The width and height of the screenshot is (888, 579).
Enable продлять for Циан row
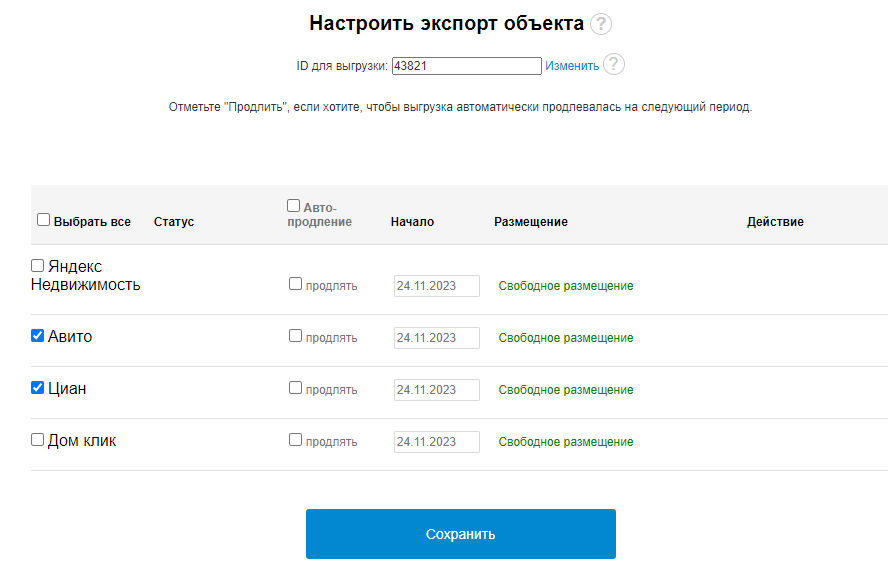(x=295, y=388)
